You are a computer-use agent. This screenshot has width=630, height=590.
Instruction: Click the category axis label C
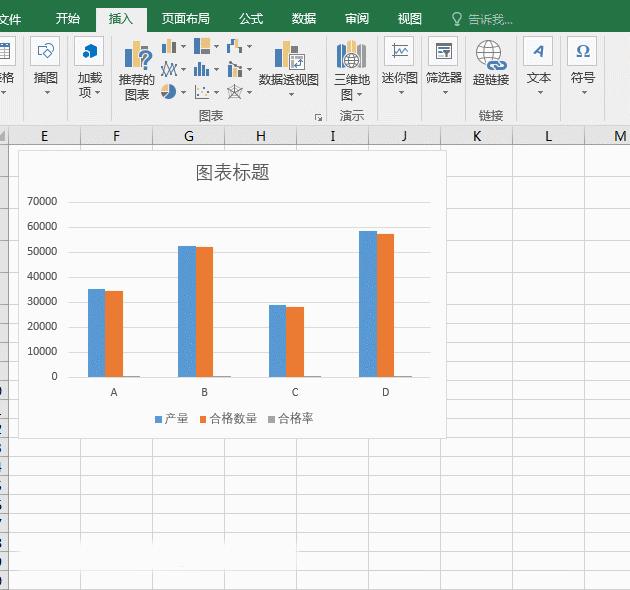(295, 392)
